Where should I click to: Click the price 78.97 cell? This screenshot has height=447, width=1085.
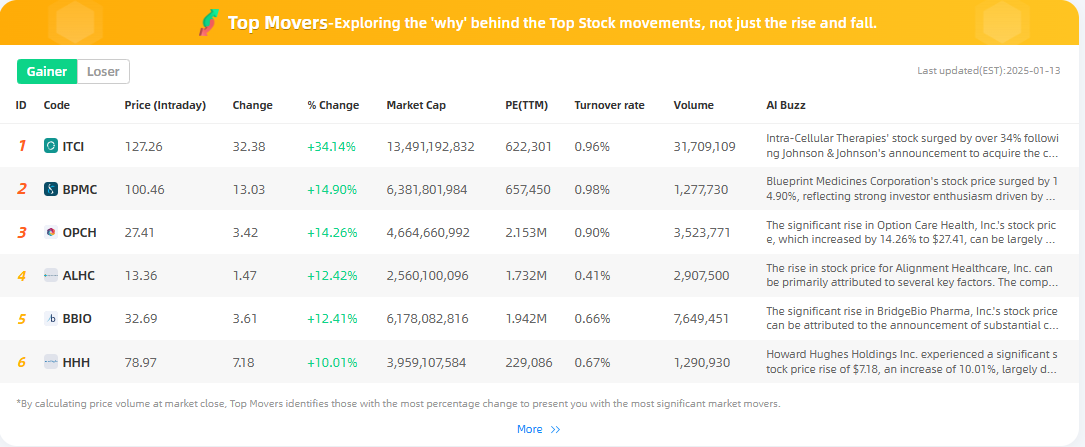[141, 363]
